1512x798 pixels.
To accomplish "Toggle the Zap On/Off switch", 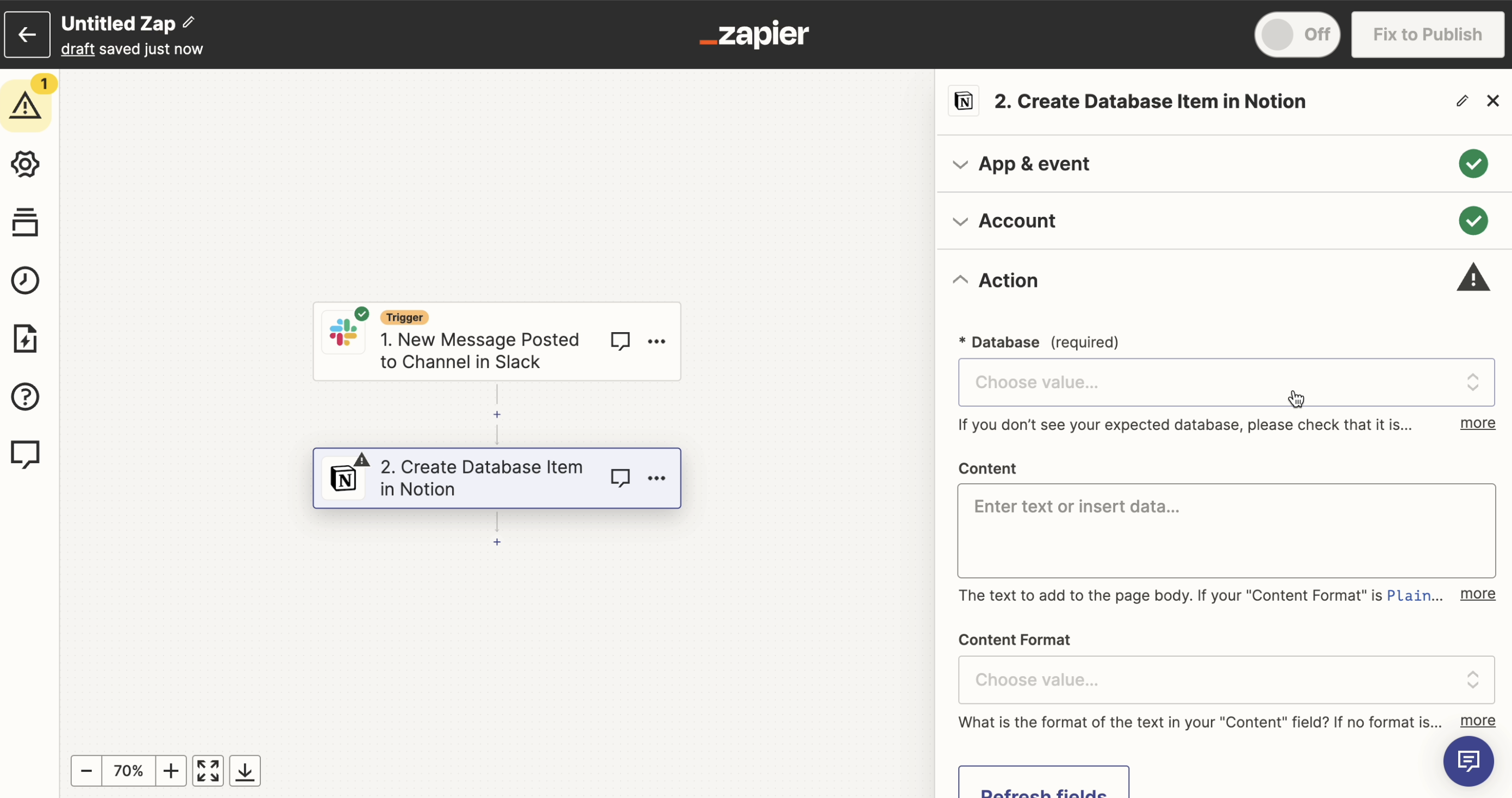I will pyautogui.click(x=1297, y=34).
